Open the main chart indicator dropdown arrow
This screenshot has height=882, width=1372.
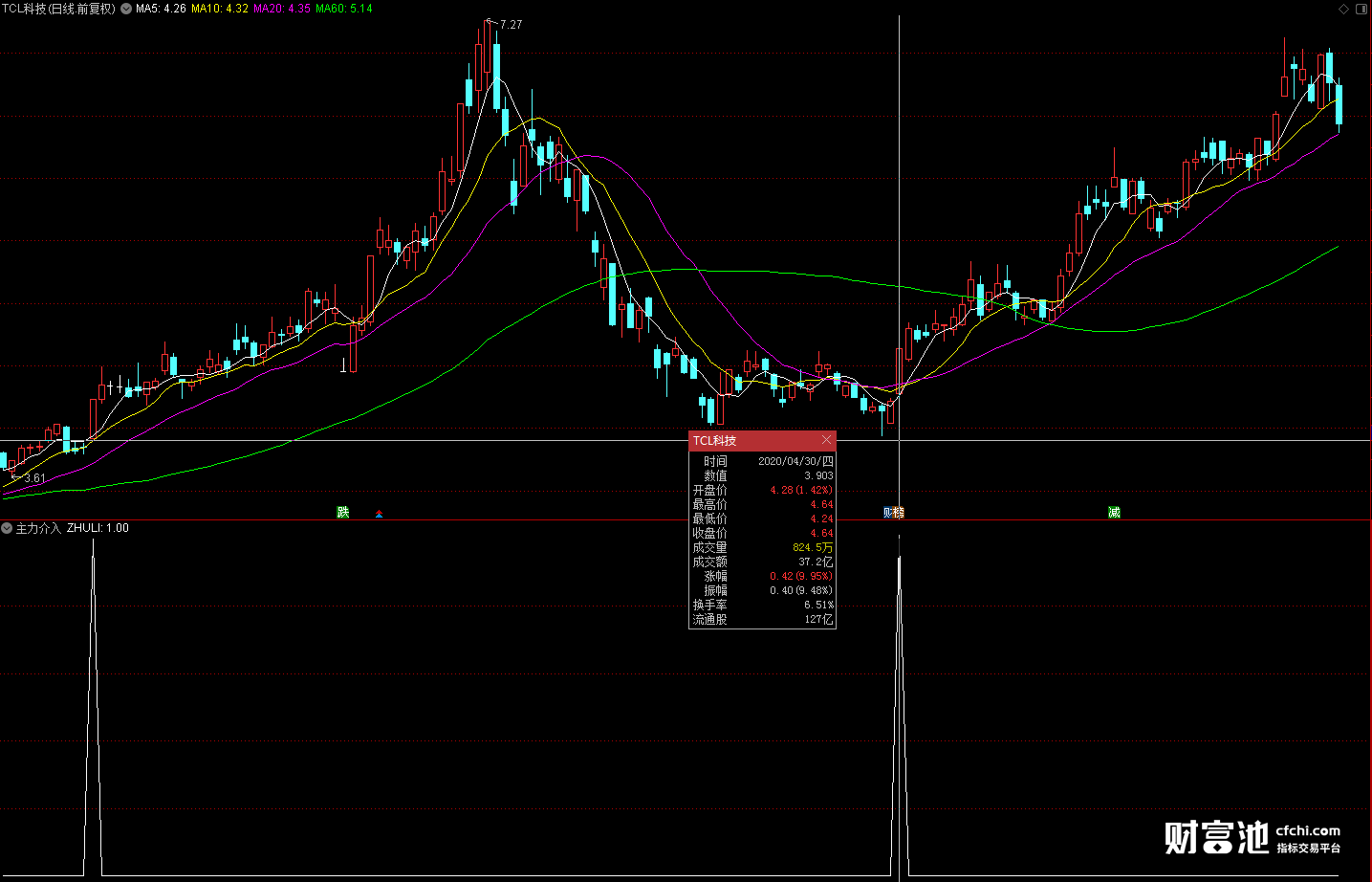pyautogui.click(x=126, y=9)
